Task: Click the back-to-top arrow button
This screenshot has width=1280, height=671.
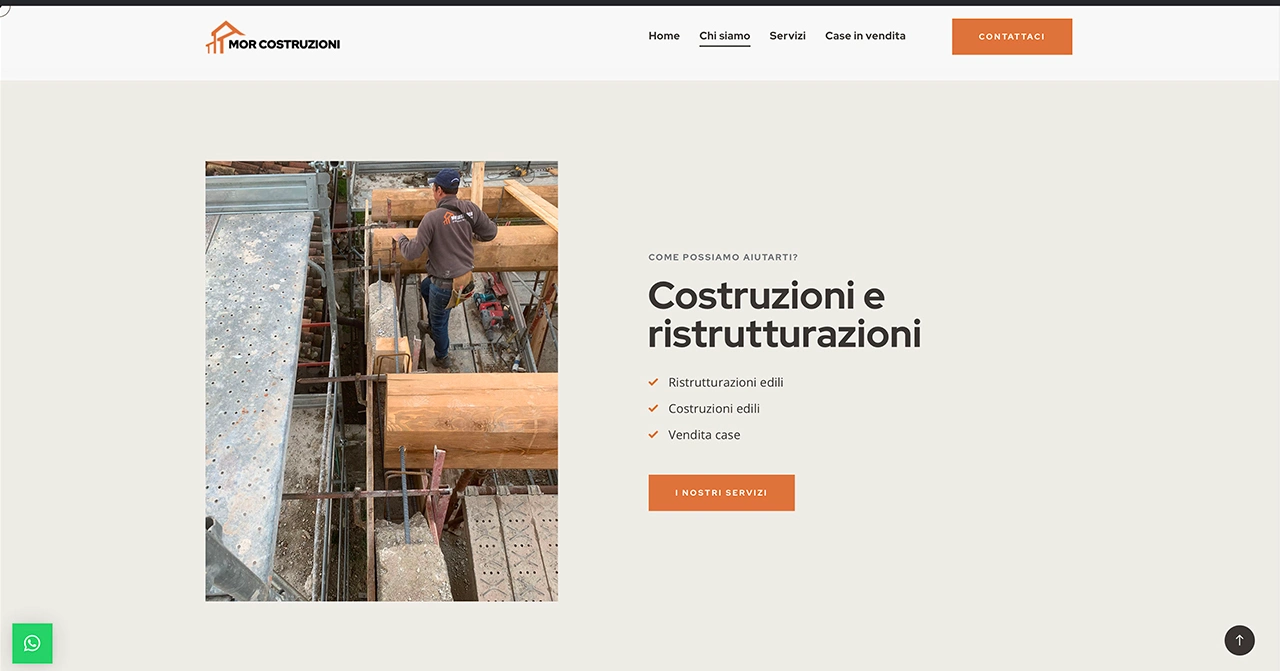Action: (x=1239, y=640)
